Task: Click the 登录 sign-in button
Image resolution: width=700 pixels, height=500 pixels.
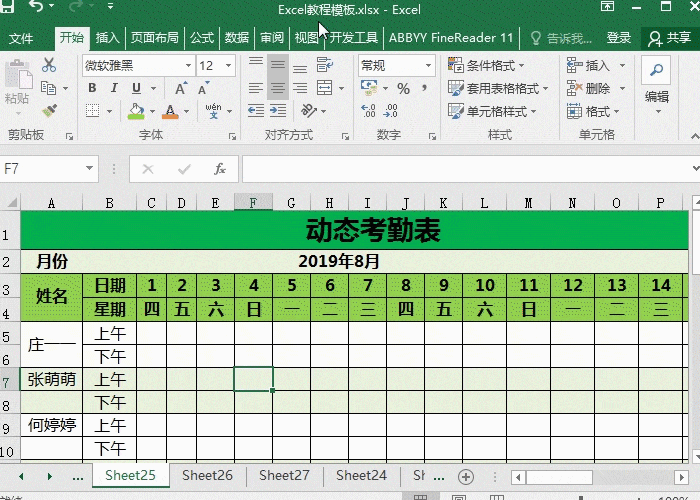Action: point(619,38)
